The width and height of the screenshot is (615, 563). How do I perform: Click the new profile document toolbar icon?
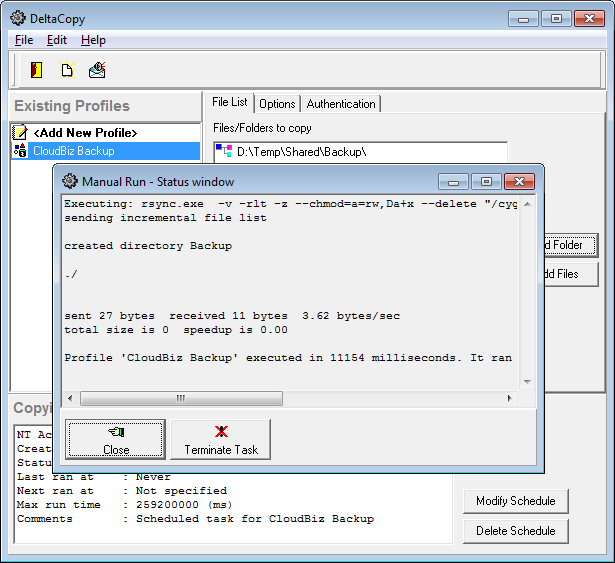pos(67,70)
